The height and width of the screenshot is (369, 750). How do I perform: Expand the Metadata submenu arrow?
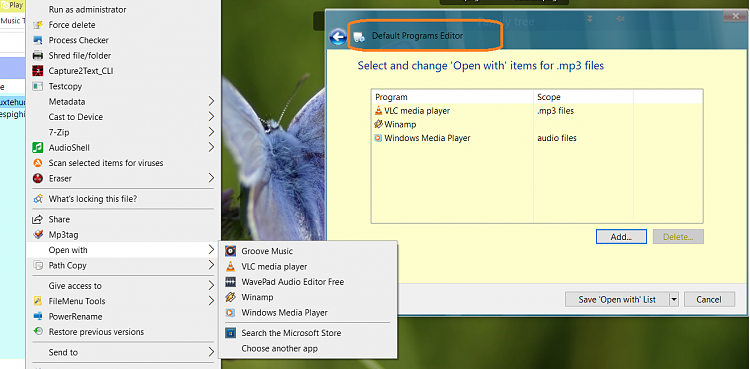(x=211, y=101)
